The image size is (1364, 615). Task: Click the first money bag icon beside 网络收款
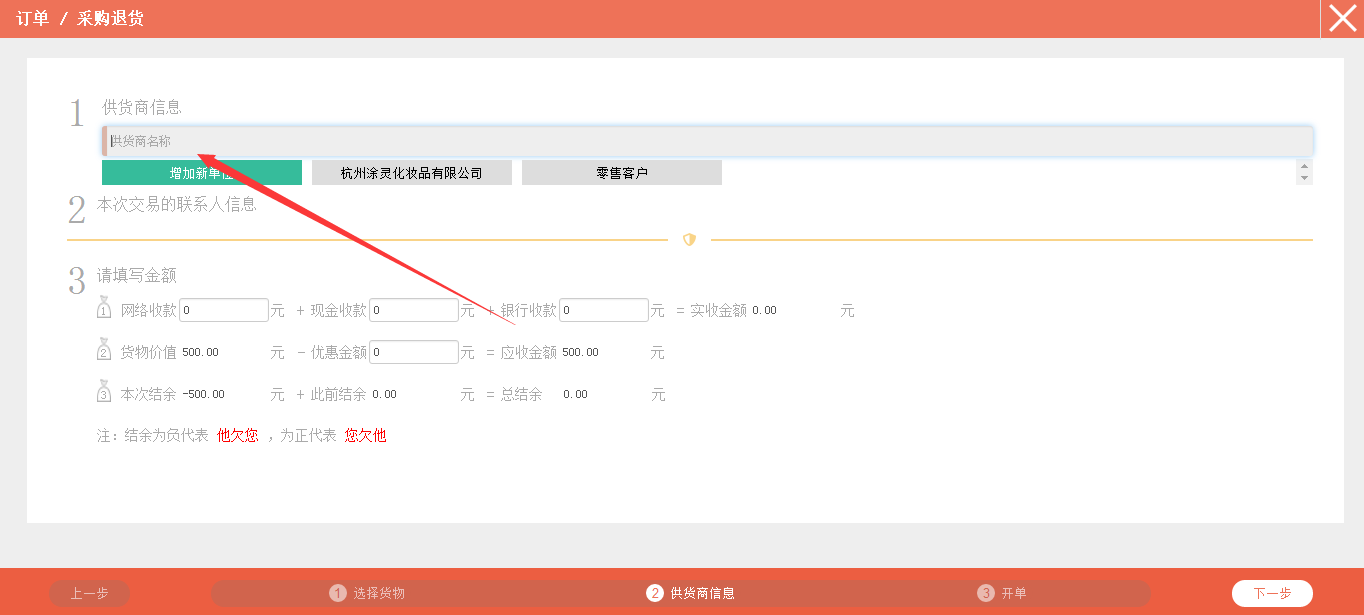coord(104,307)
